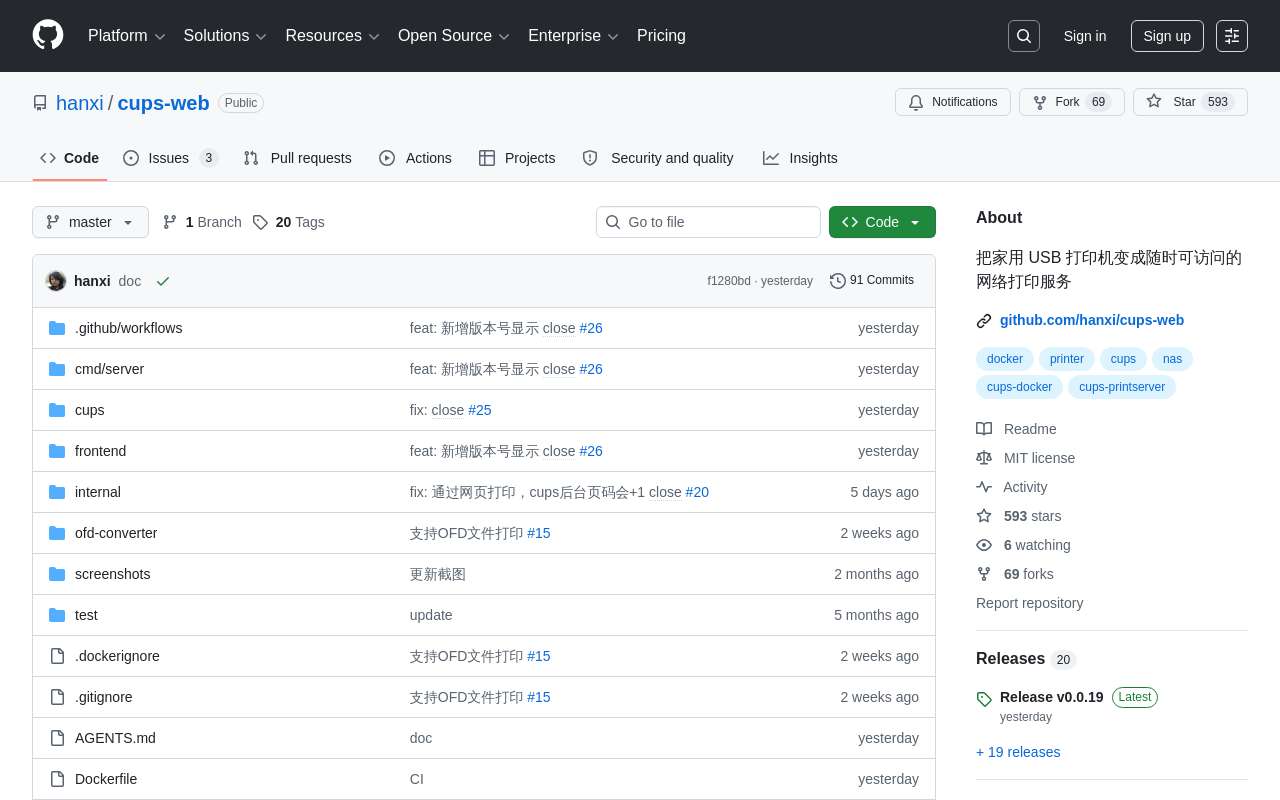The height and width of the screenshot is (800, 1280).
Task: Switch to the Insights tab
Action: click(x=800, y=158)
